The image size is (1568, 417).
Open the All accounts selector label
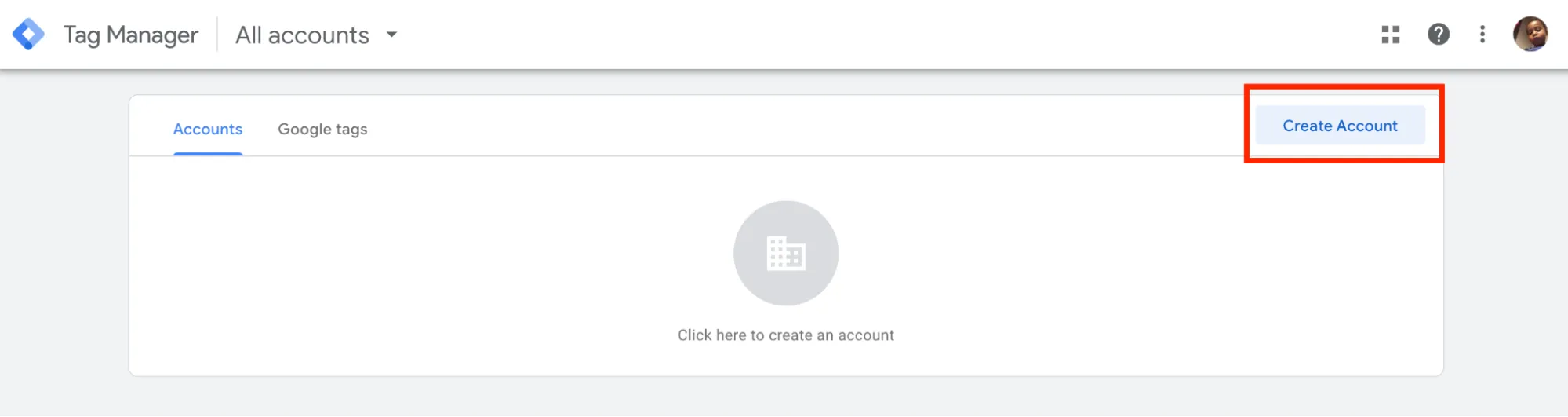pos(302,35)
